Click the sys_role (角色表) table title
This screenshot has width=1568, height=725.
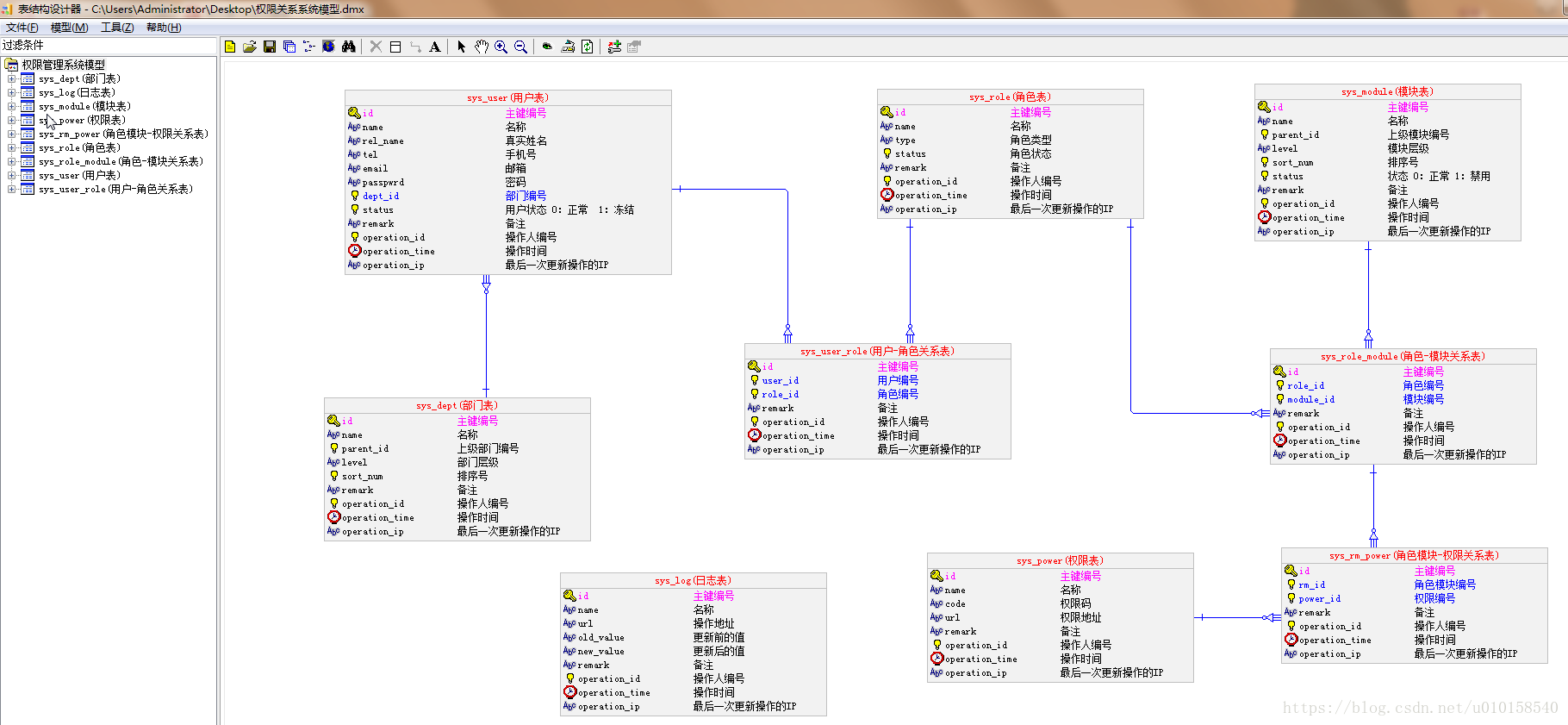pos(1010,97)
